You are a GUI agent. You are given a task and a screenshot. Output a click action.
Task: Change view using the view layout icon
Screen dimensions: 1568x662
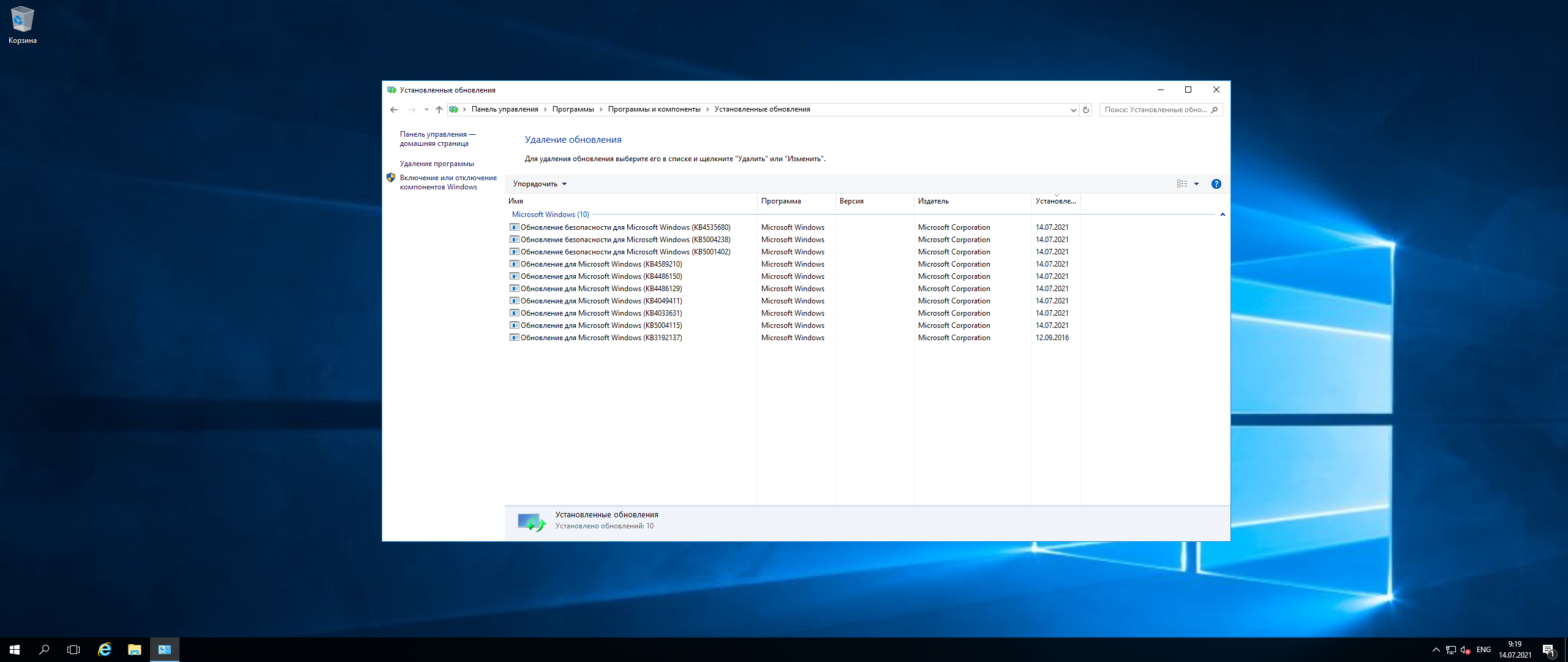coord(1182,184)
